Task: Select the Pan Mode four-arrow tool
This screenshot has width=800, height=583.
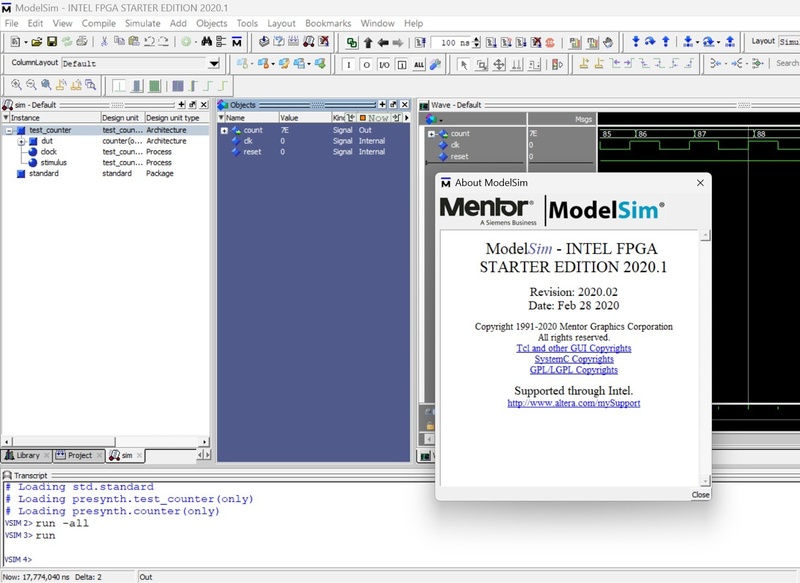Action: pos(499,65)
